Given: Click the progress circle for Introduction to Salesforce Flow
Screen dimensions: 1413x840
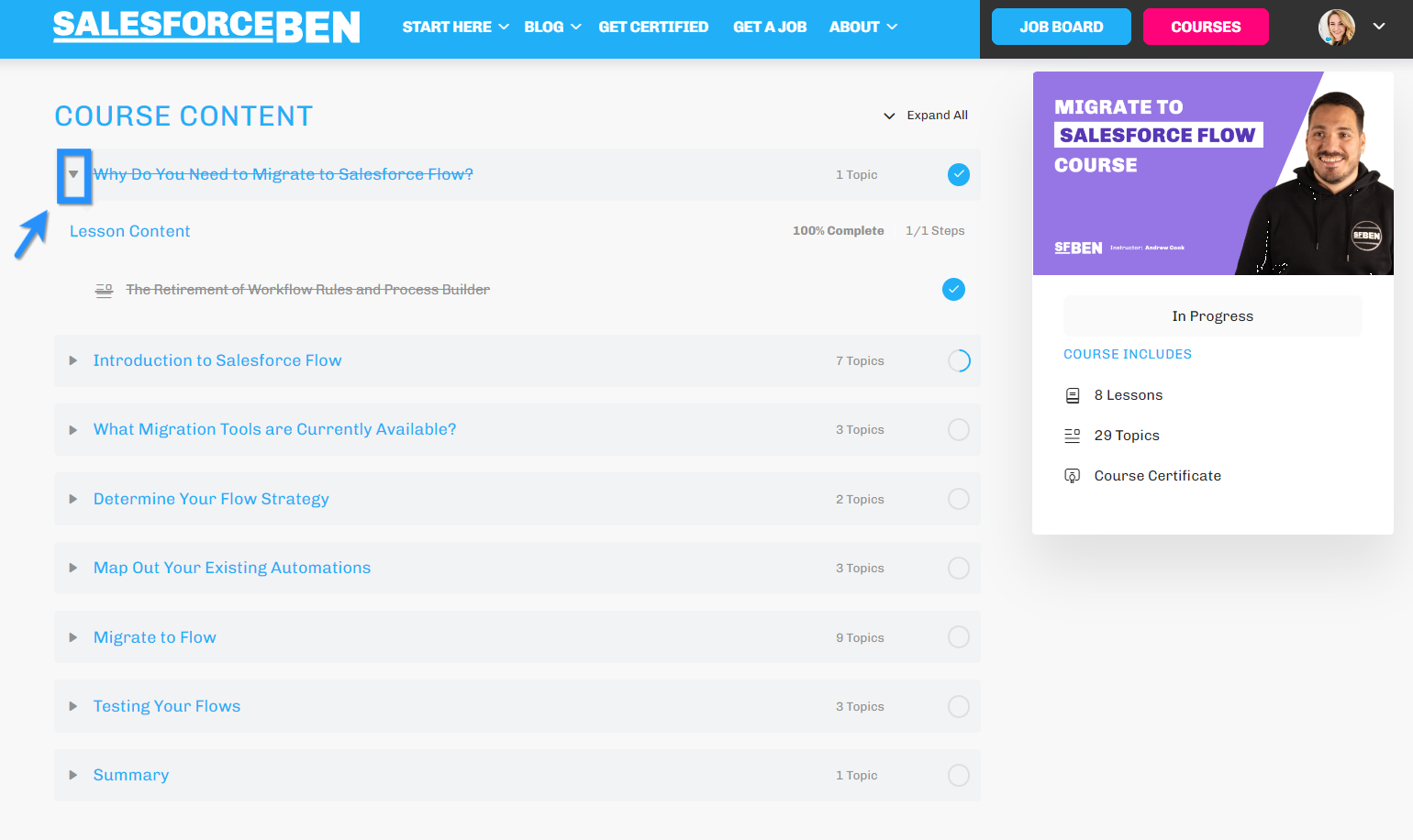Looking at the screenshot, I should coord(959,360).
